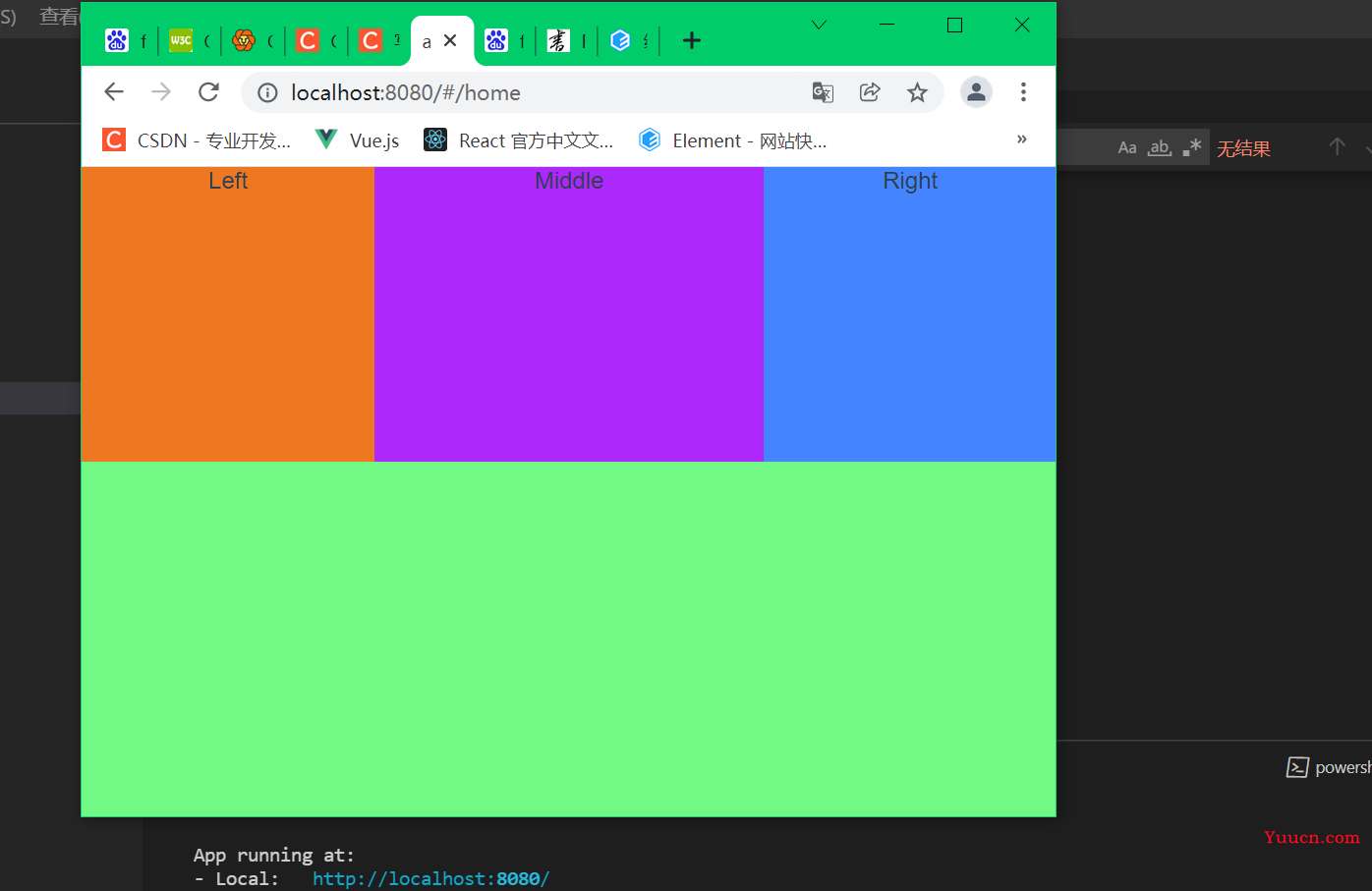Click the Middle text in purple panel
This screenshot has width=1372, height=891.
[x=569, y=181]
